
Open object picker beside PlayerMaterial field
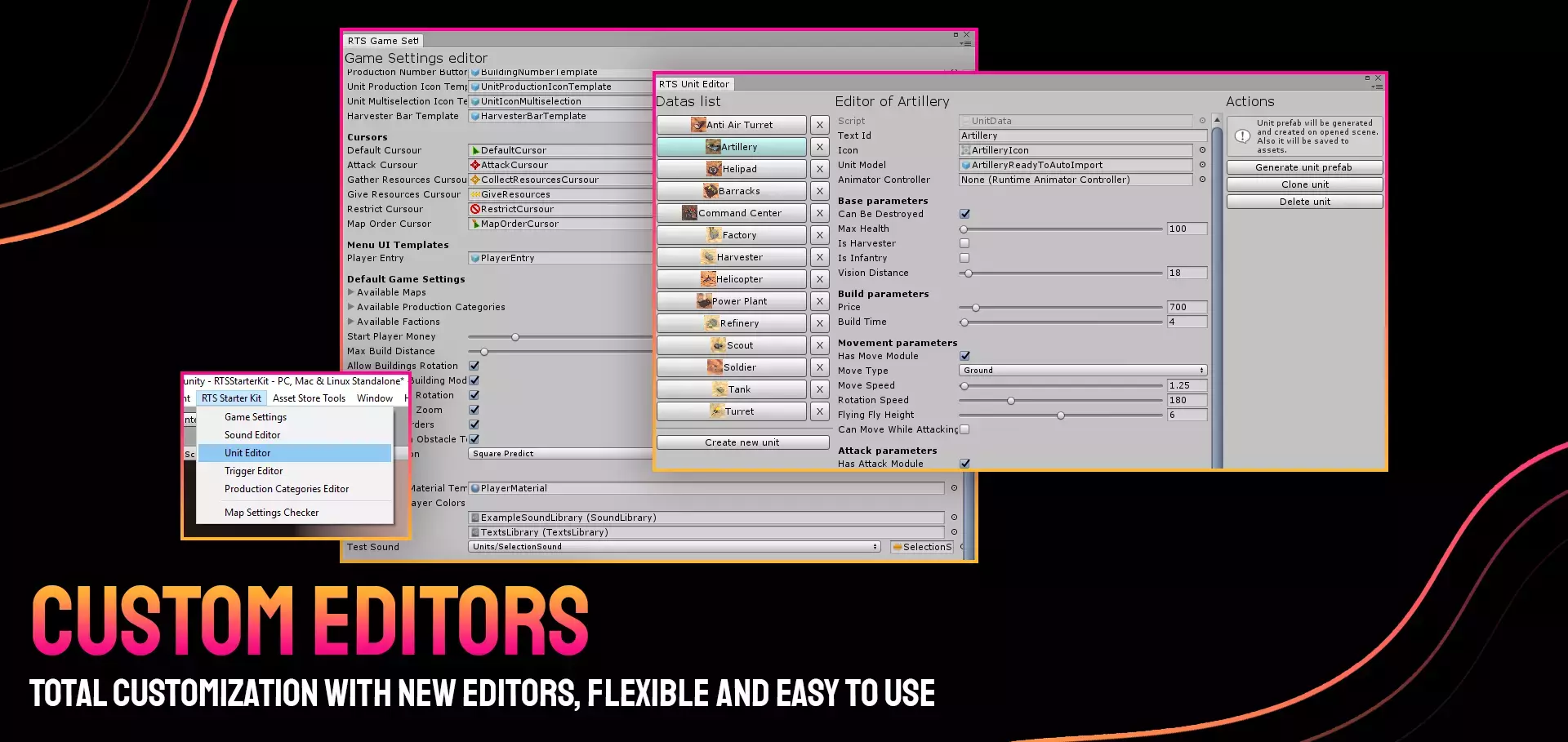(954, 488)
